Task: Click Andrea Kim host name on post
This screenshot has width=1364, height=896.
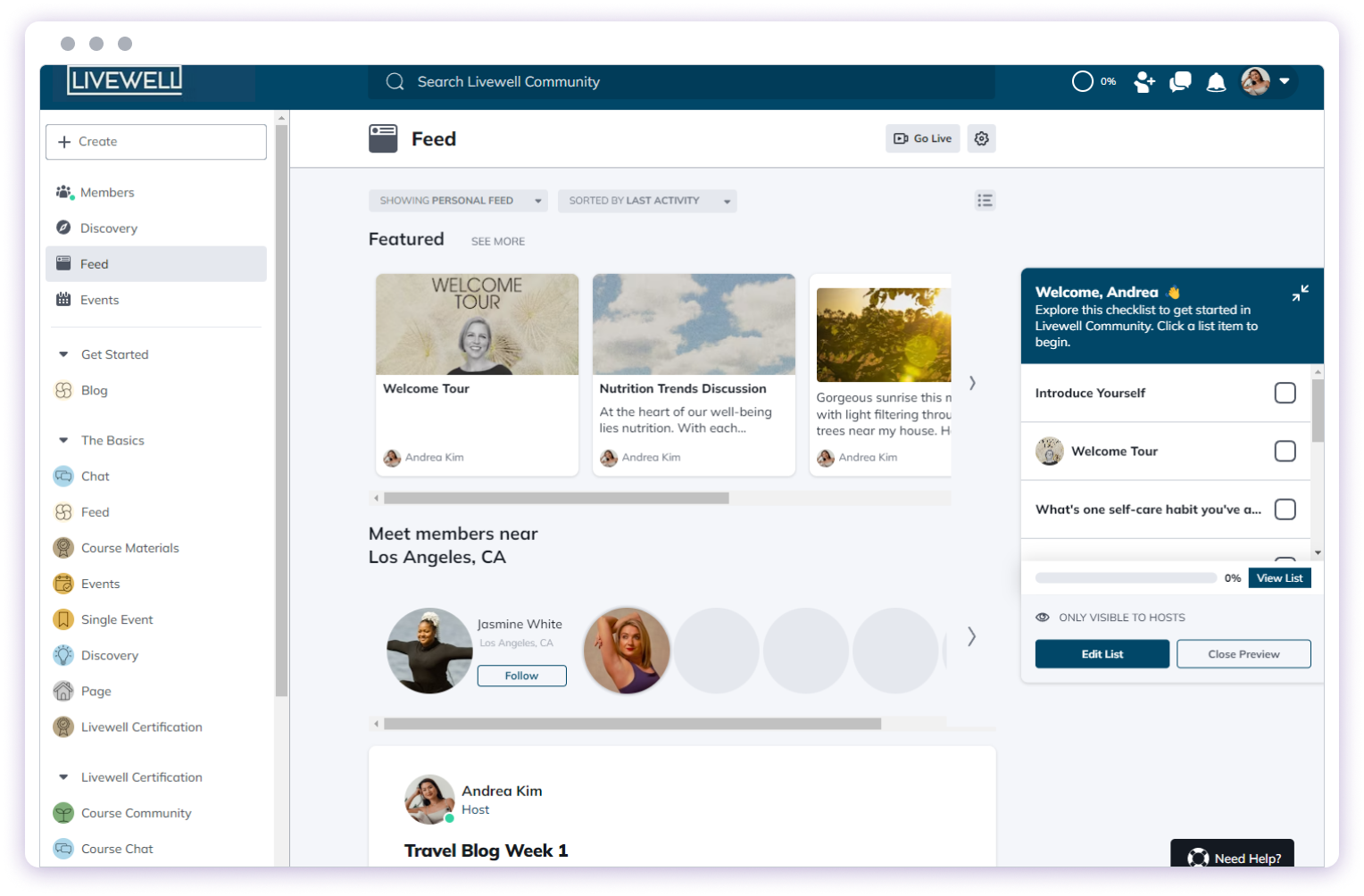Action: coord(502,791)
